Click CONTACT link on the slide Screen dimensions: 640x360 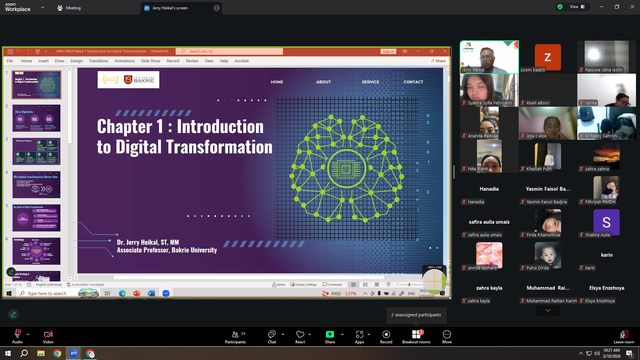pyautogui.click(x=413, y=82)
